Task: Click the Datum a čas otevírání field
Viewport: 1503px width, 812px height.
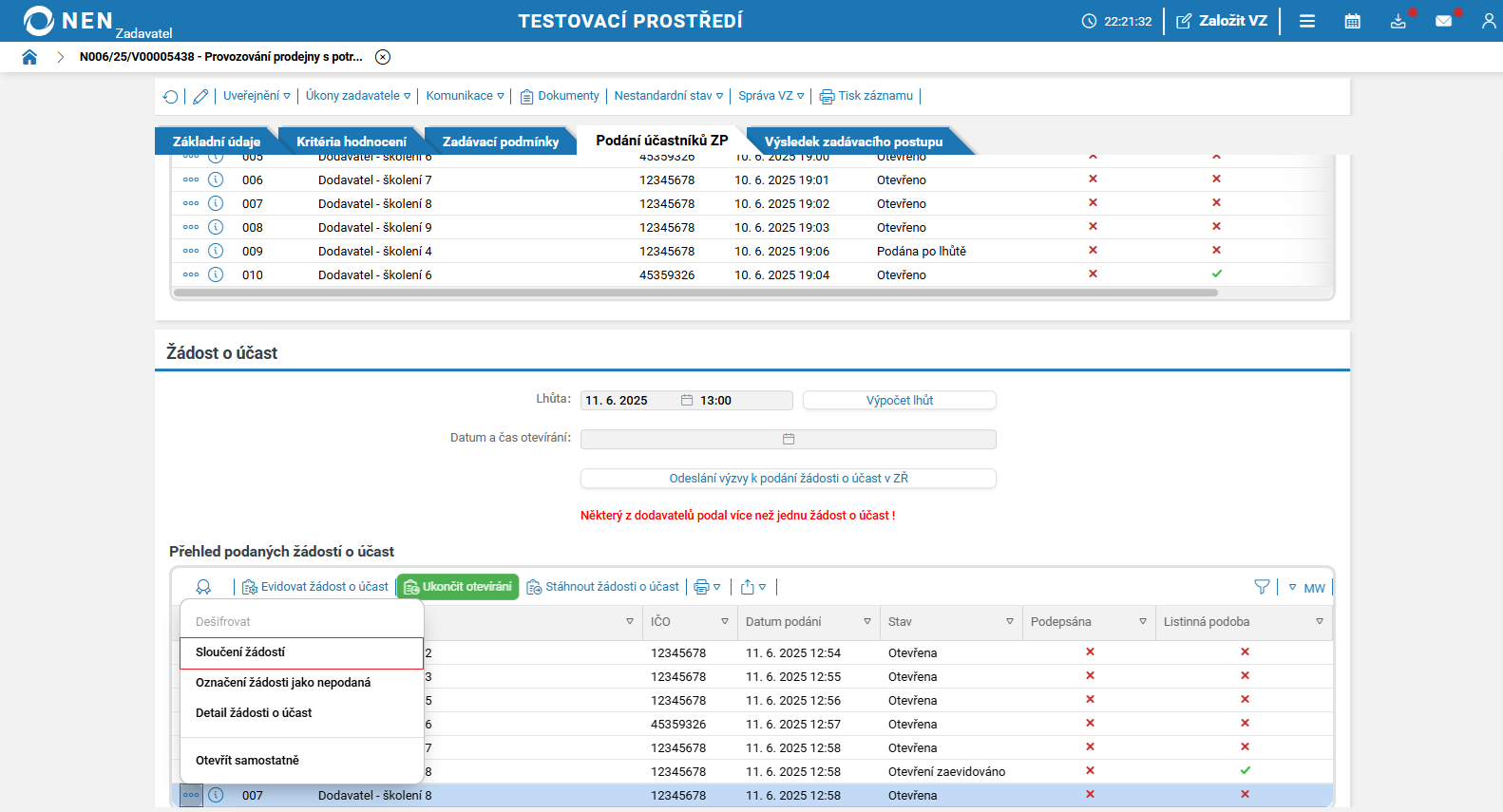Action: pyautogui.click(x=789, y=439)
